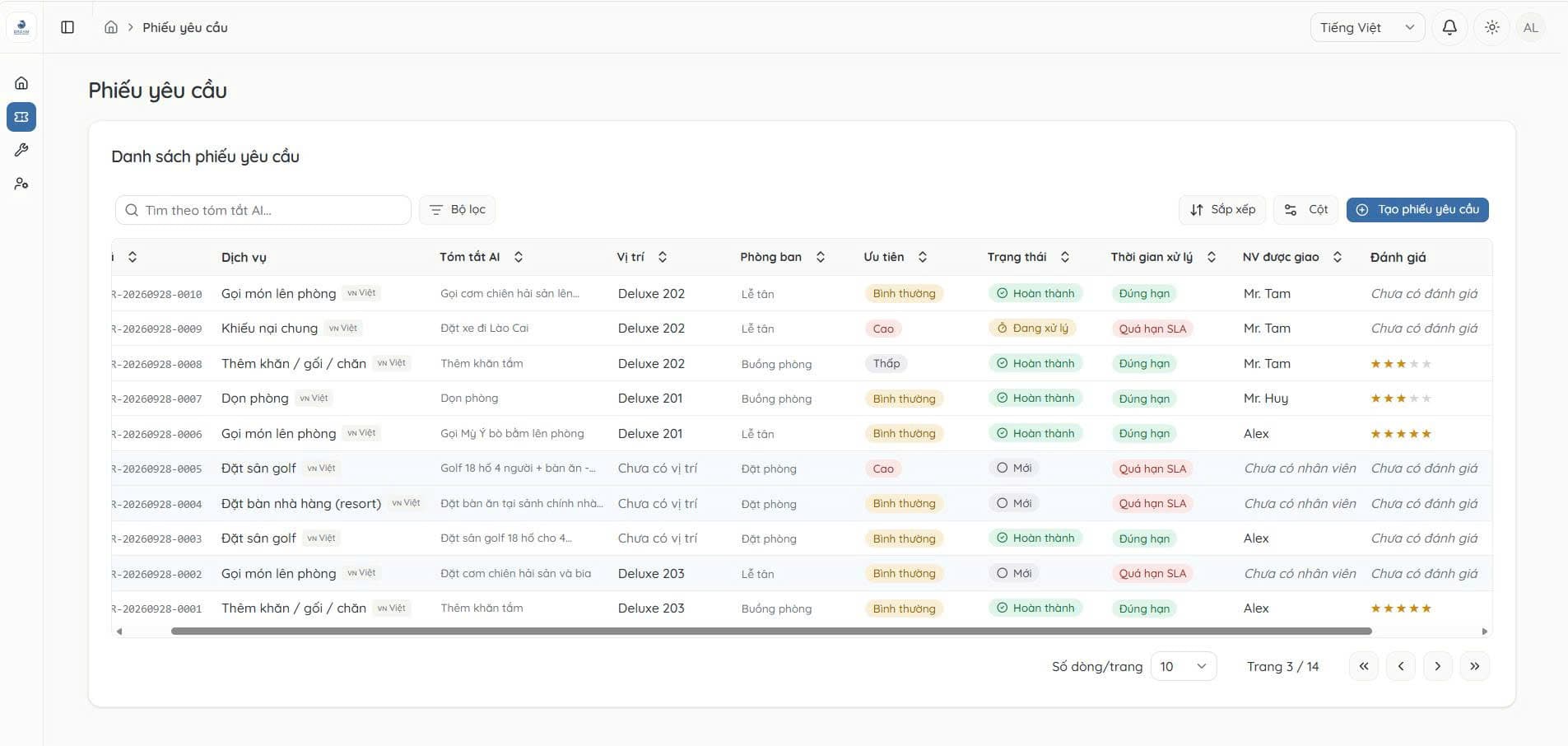Open the wrench tools sidebar icon

click(x=21, y=150)
